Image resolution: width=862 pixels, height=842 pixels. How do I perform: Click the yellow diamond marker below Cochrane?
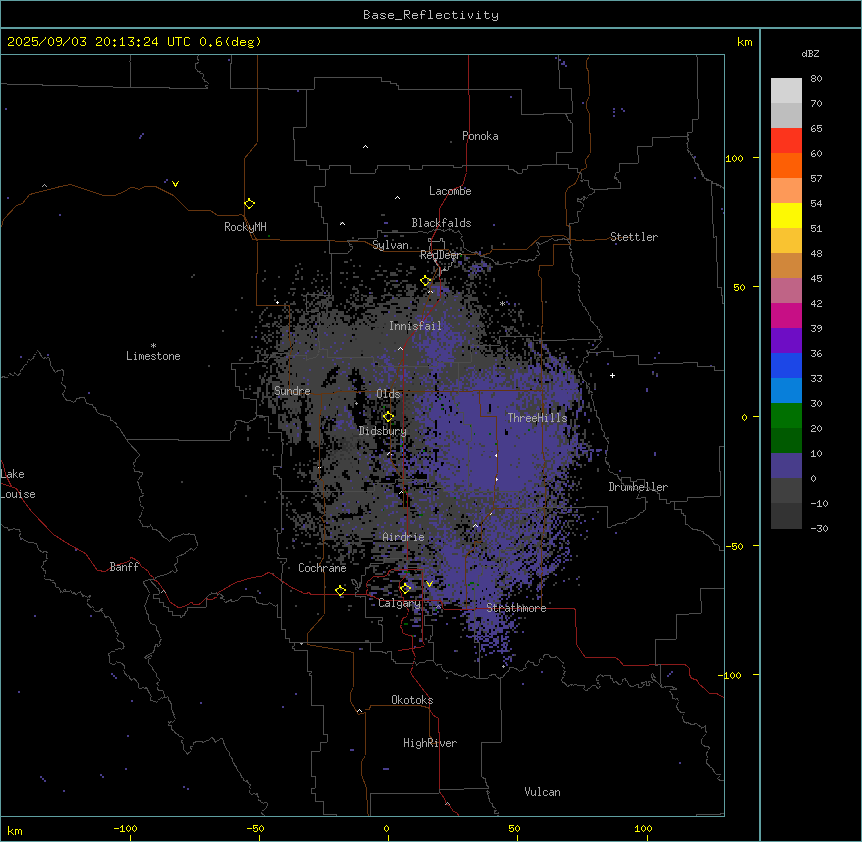coord(341,590)
